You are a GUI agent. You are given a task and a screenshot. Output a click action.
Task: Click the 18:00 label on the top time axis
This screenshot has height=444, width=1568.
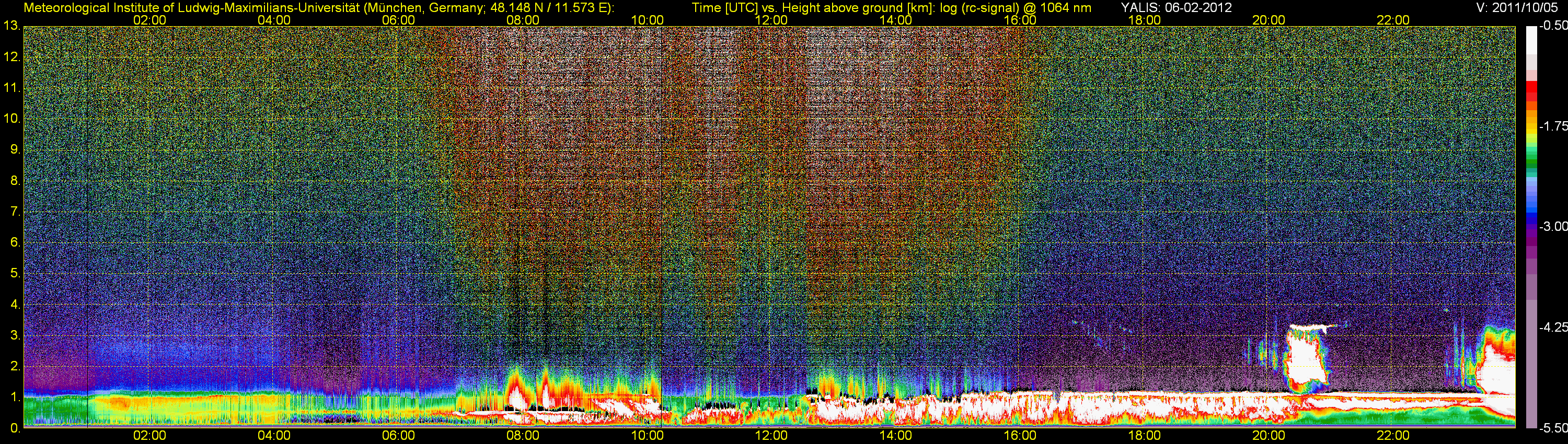click(1144, 20)
